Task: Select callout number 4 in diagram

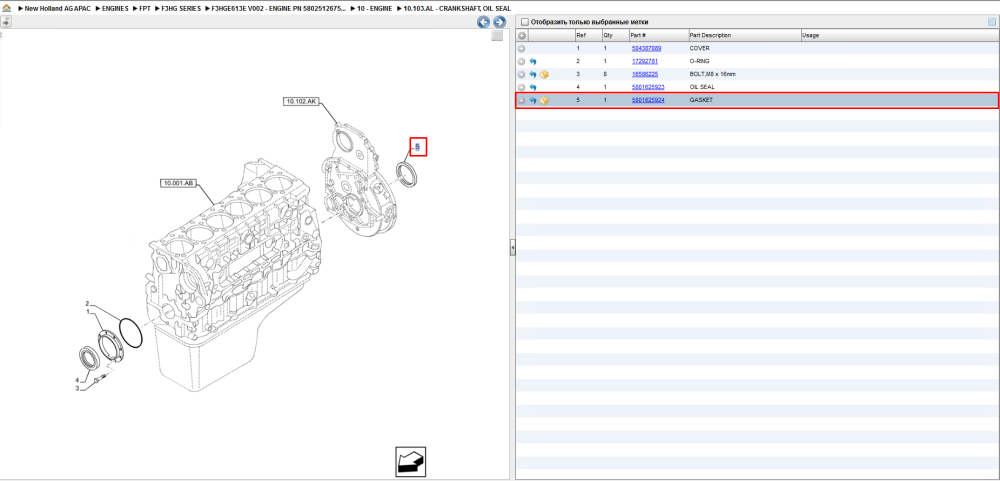Action: click(77, 380)
